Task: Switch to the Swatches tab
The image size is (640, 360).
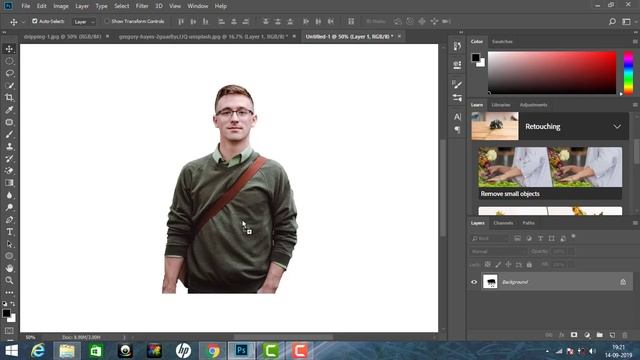Action: point(502,42)
